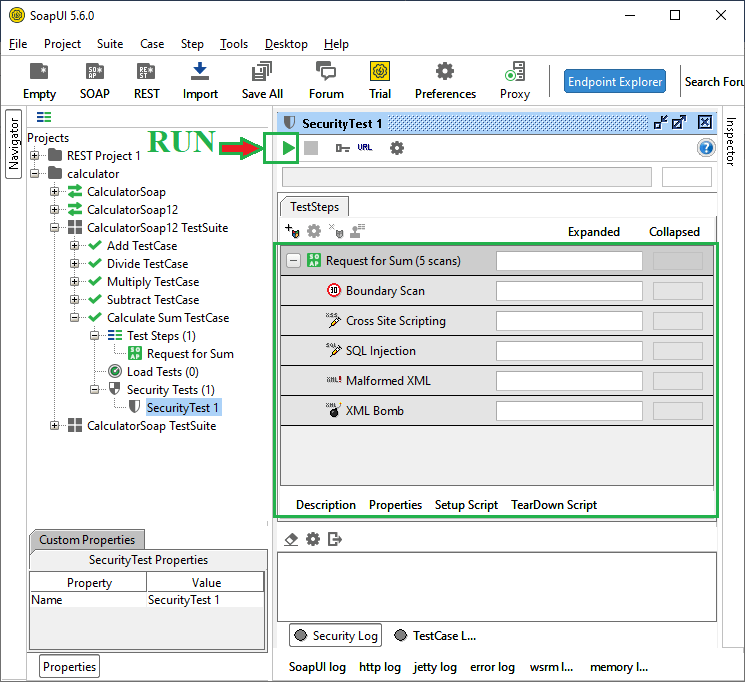Select the TestSteps tab

click(x=315, y=207)
